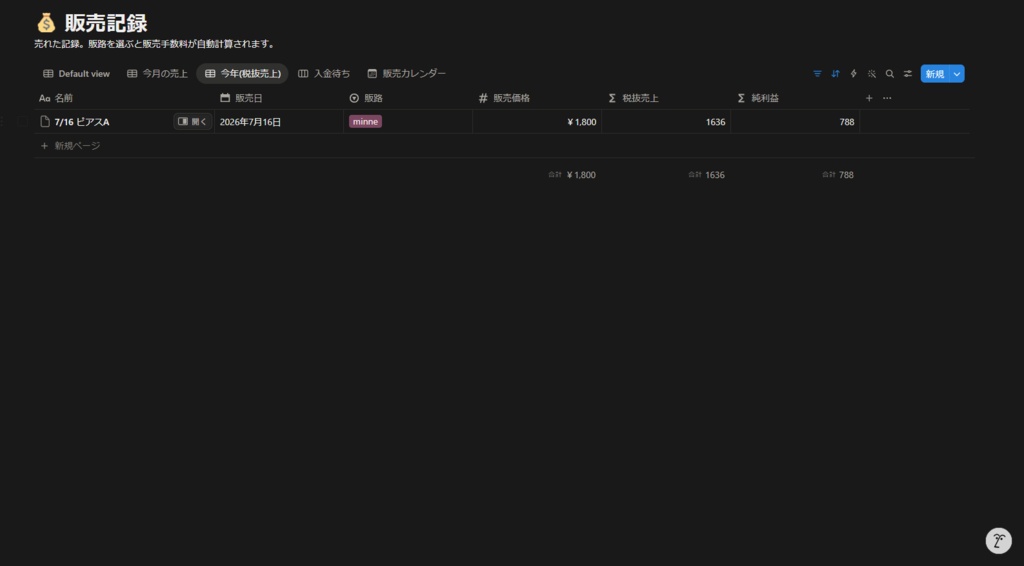This screenshot has width=1024, height=566.
Task: Open the 純利益 合計 788 calculation menu
Action: [x=837, y=175]
